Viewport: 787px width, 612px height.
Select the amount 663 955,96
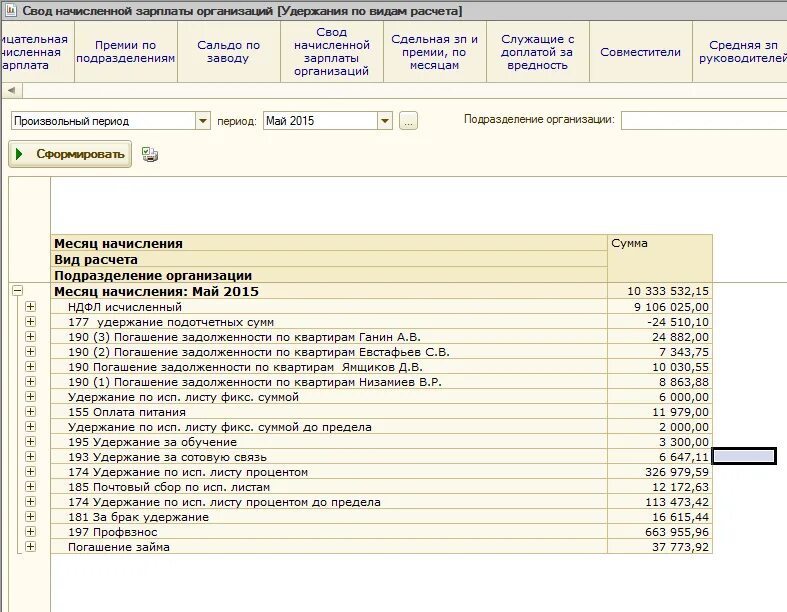tap(660, 532)
